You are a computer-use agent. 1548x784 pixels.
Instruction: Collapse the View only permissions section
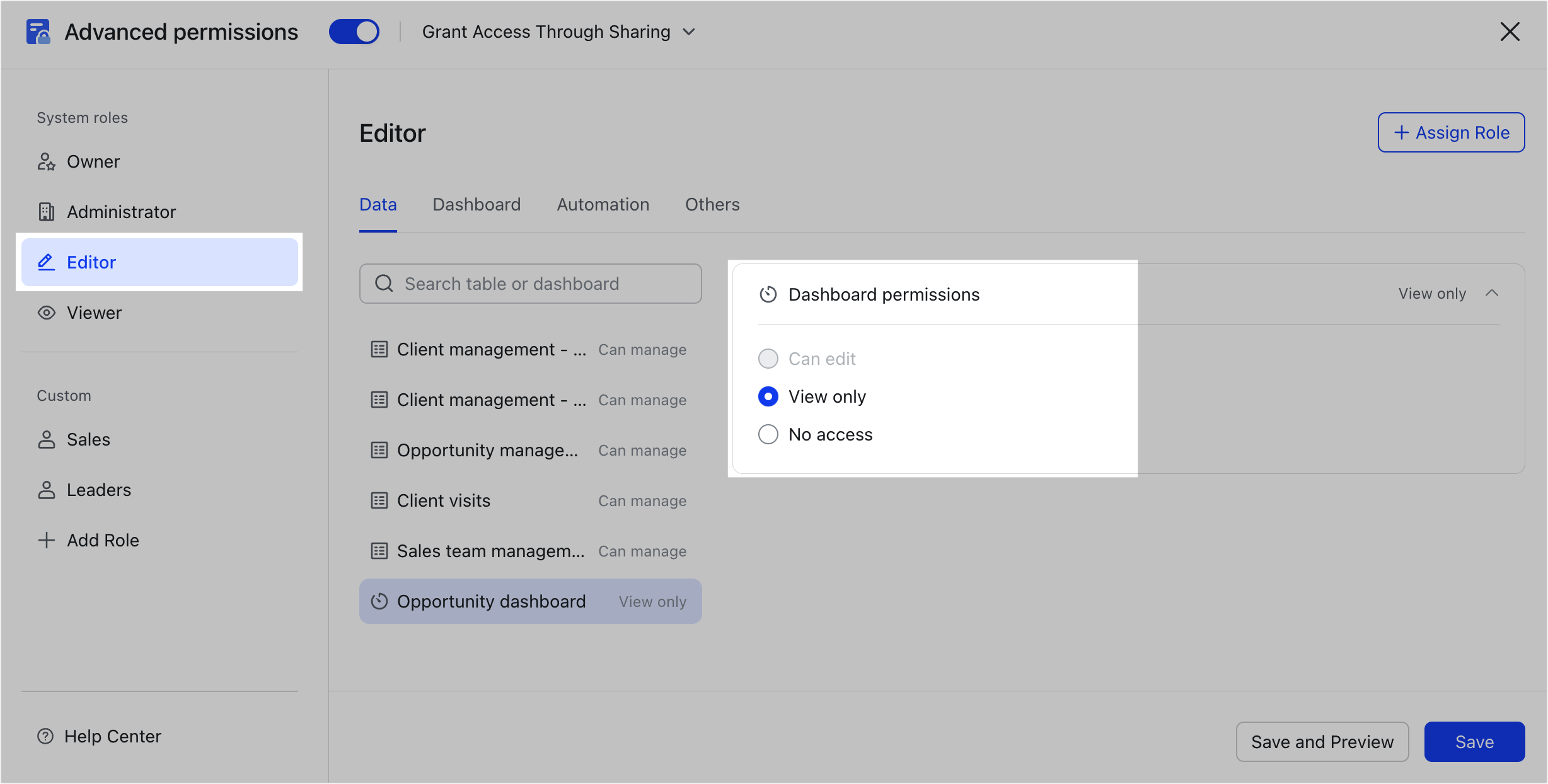click(1493, 292)
